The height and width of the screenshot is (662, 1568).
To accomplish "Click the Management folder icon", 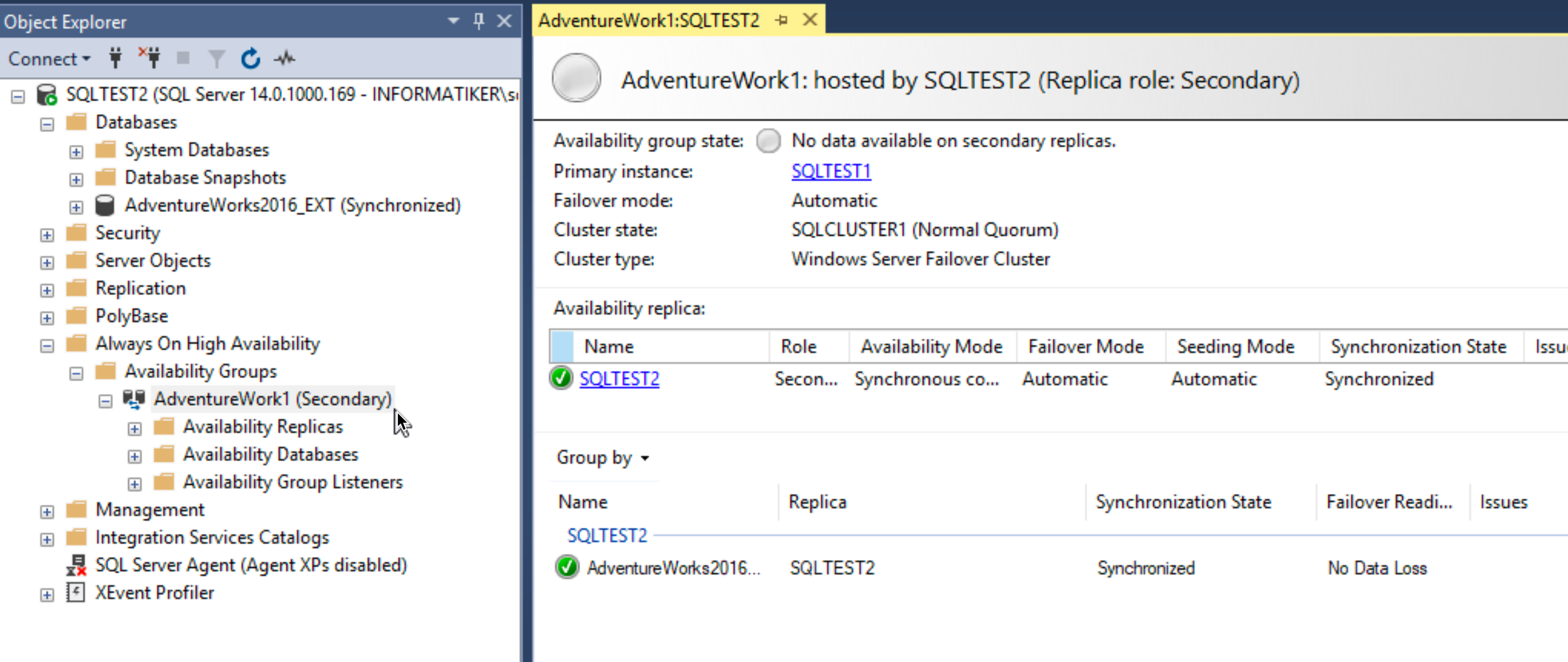I will coord(76,509).
